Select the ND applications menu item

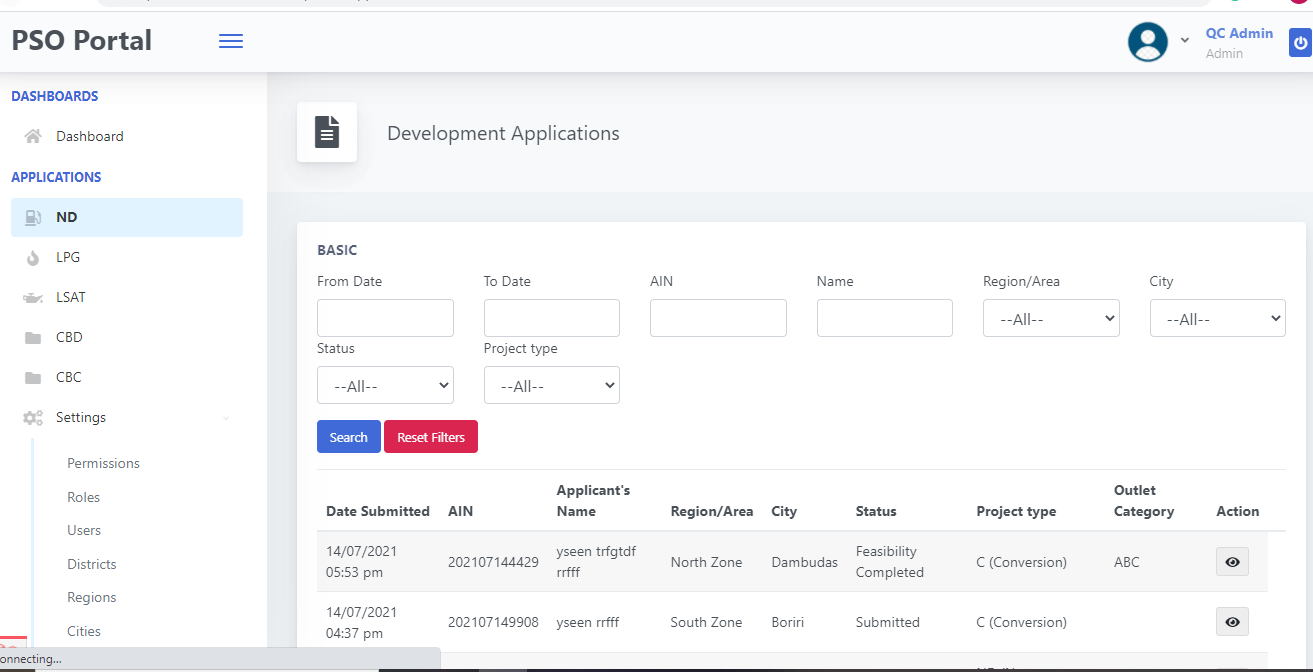point(127,217)
